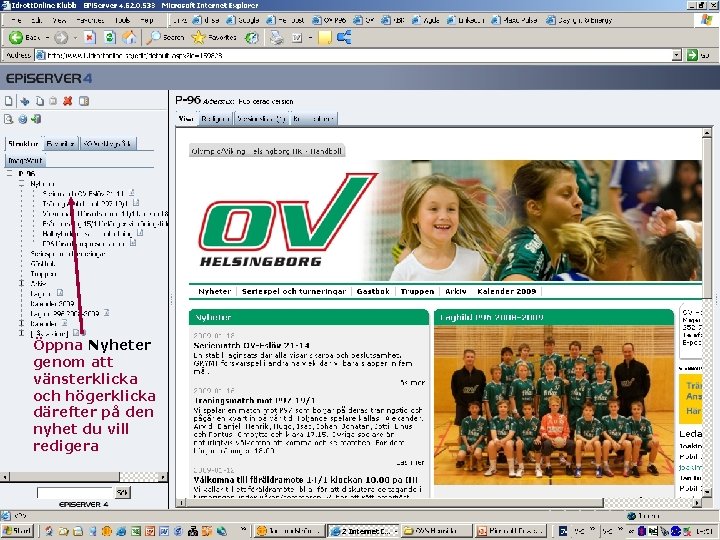The width and height of the screenshot is (720, 540).
Task: Click the blue globe icon in EPiServer toolbar
Action: tap(22, 119)
